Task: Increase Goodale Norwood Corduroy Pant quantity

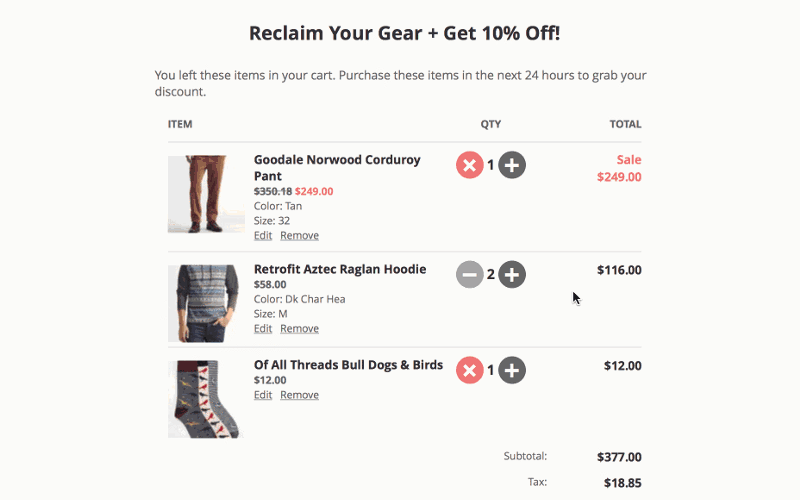Action: coord(512,165)
